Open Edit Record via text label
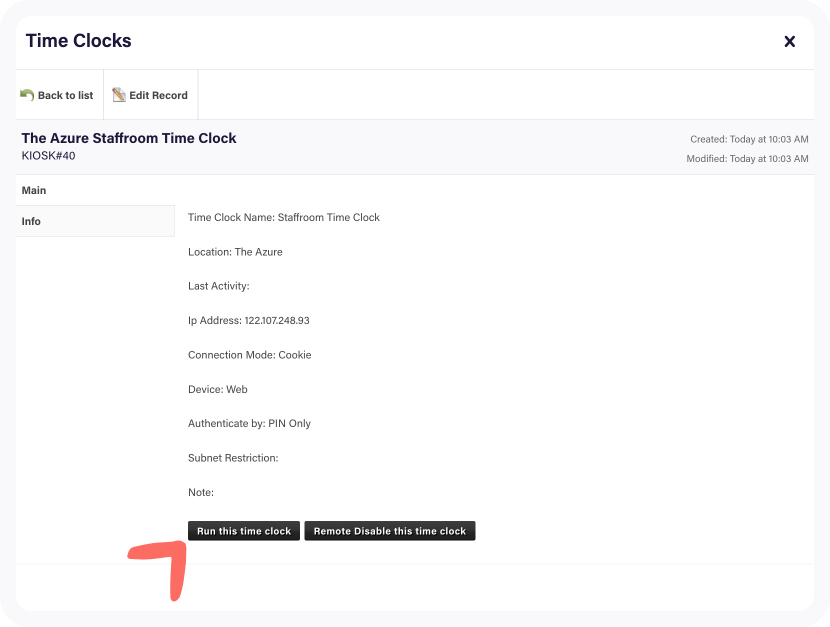 point(158,95)
